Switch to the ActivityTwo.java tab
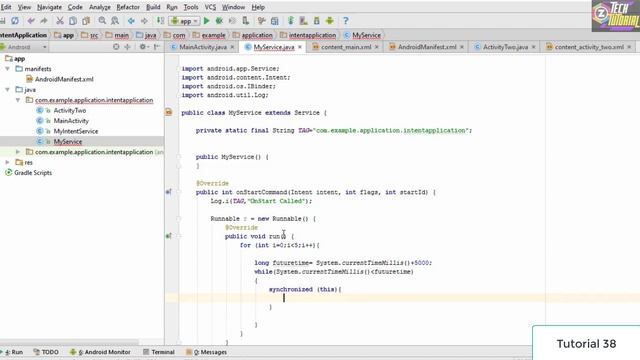The height and width of the screenshot is (360, 640). tap(505, 47)
